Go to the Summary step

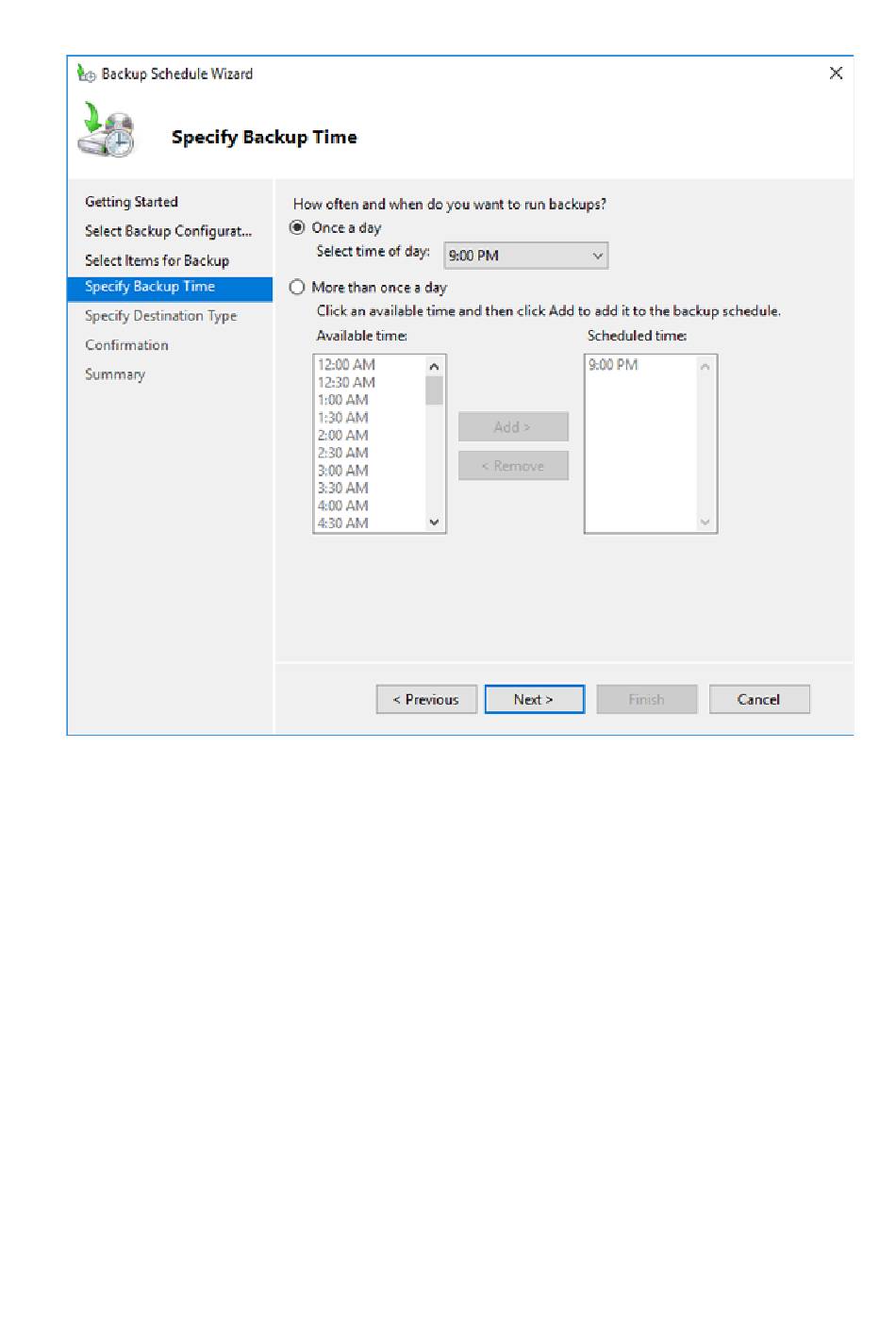coord(115,374)
